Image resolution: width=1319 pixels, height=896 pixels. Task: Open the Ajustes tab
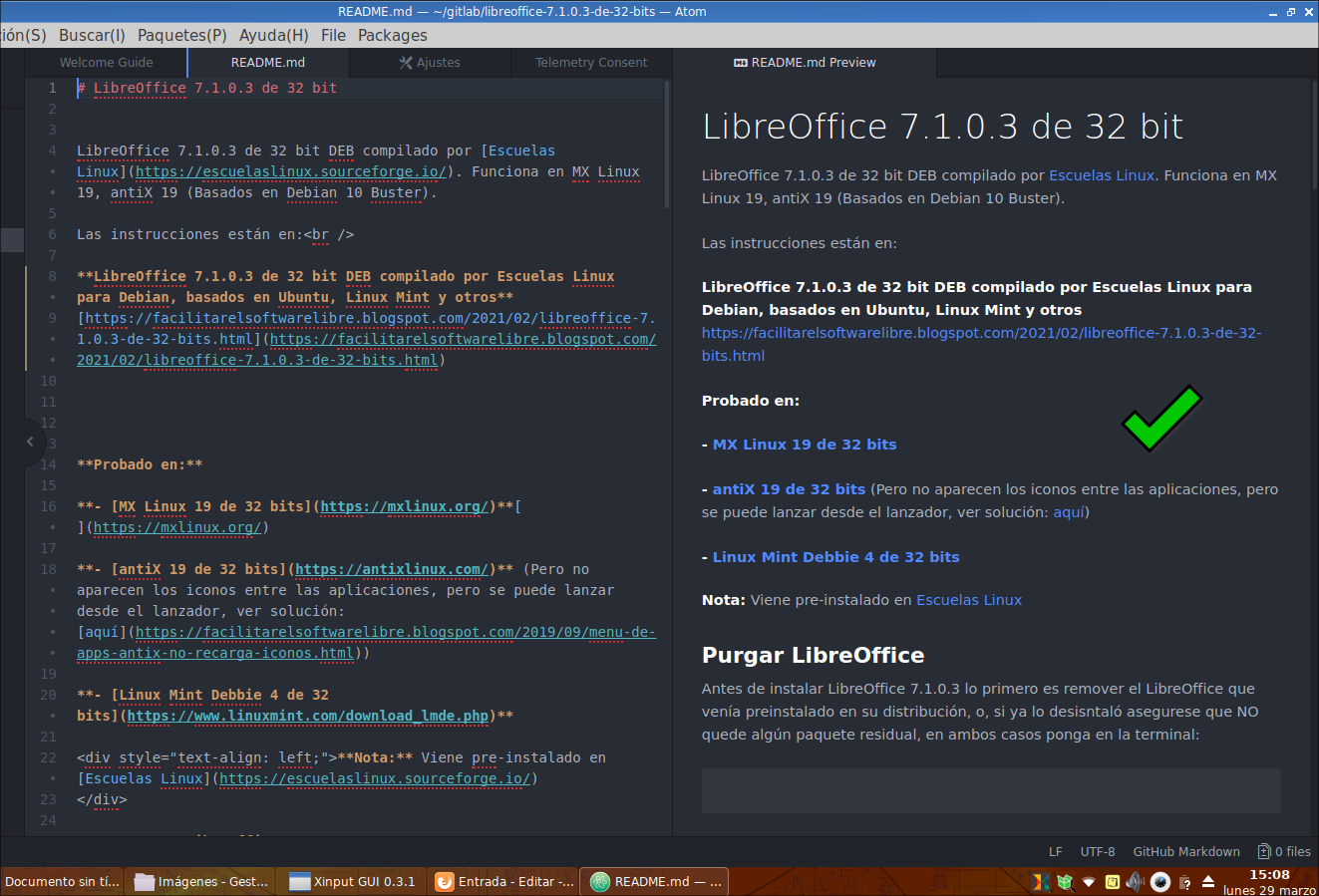(x=430, y=62)
